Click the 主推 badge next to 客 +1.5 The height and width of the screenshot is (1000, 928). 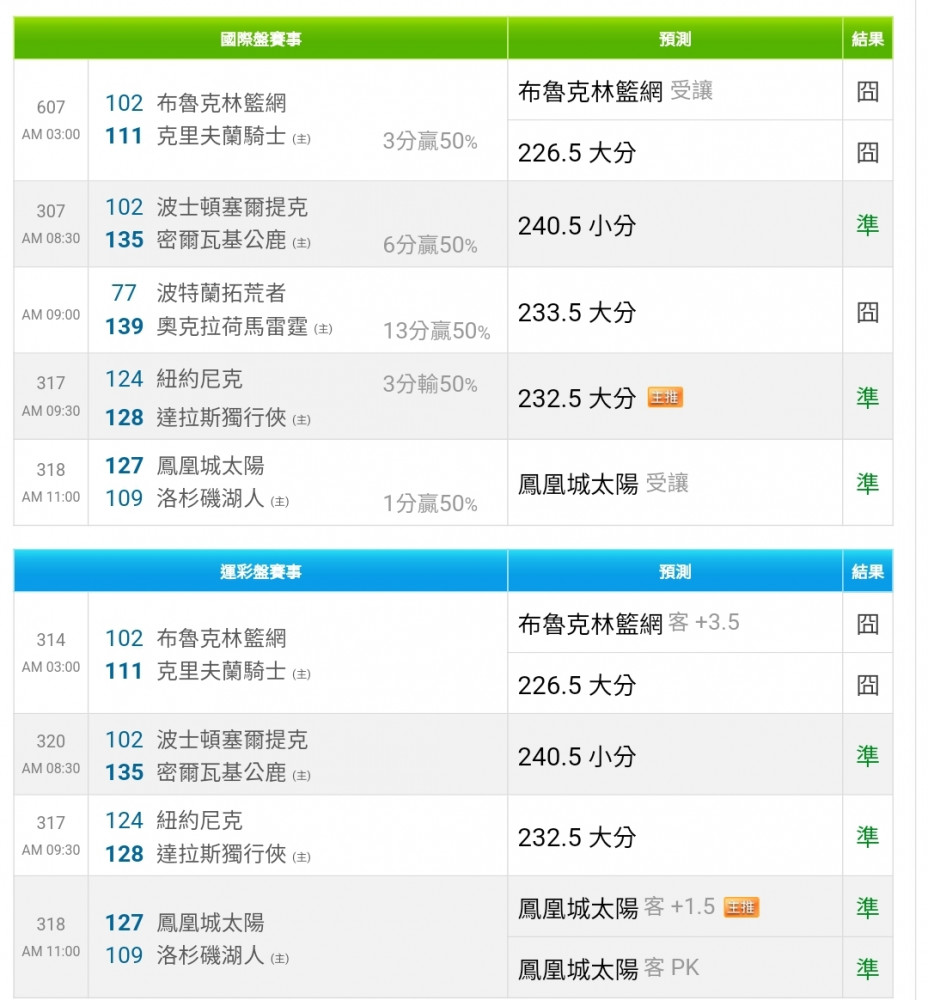(x=741, y=907)
